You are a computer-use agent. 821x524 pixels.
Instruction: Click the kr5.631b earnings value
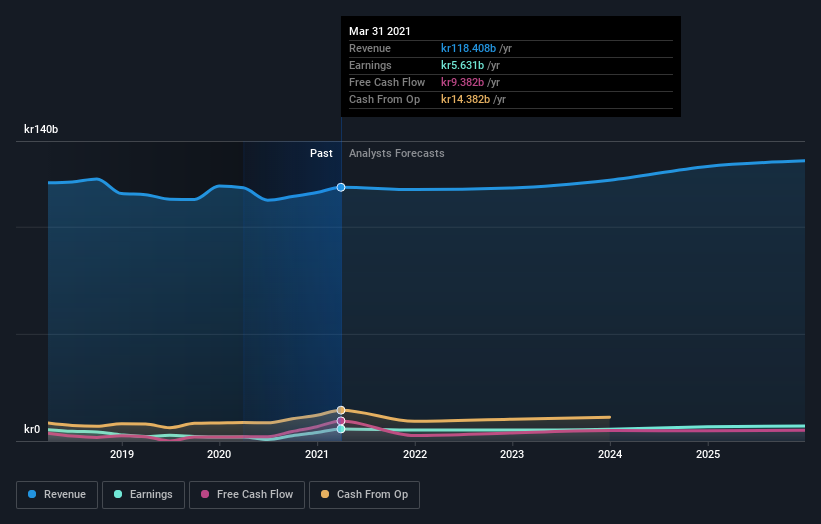click(x=462, y=65)
